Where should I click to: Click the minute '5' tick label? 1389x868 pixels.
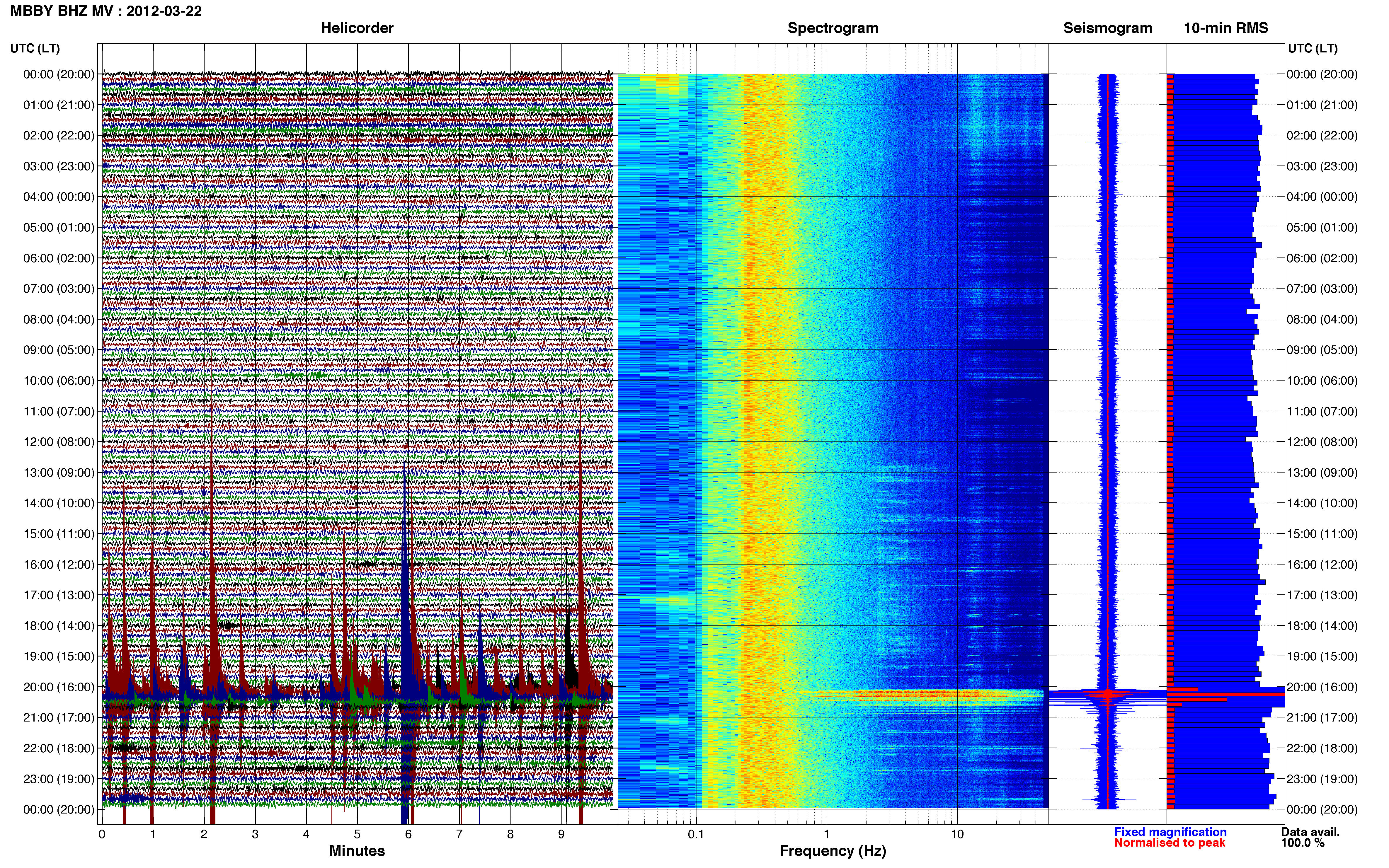click(357, 834)
